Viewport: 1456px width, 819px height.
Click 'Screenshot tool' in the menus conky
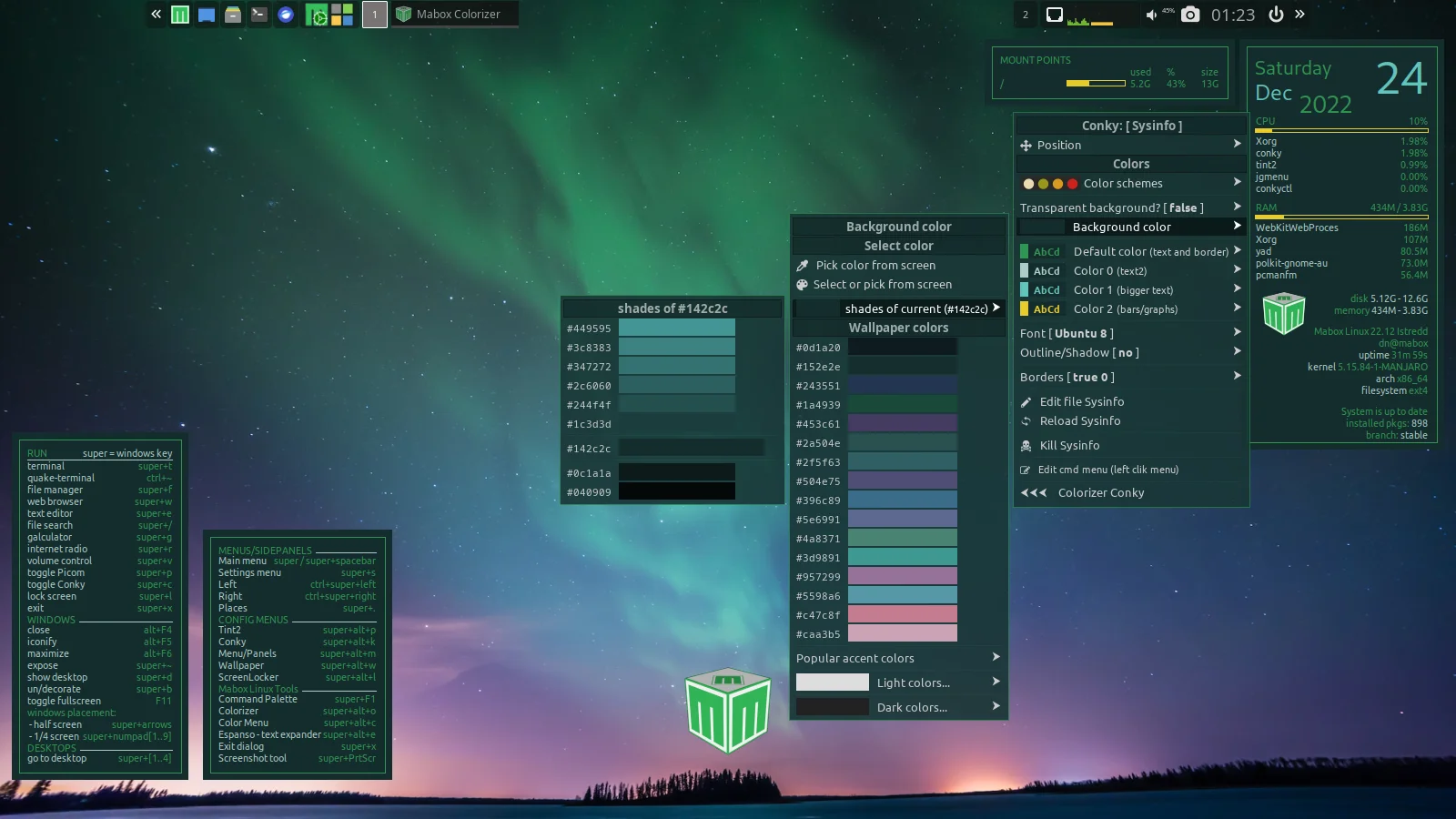(x=252, y=758)
